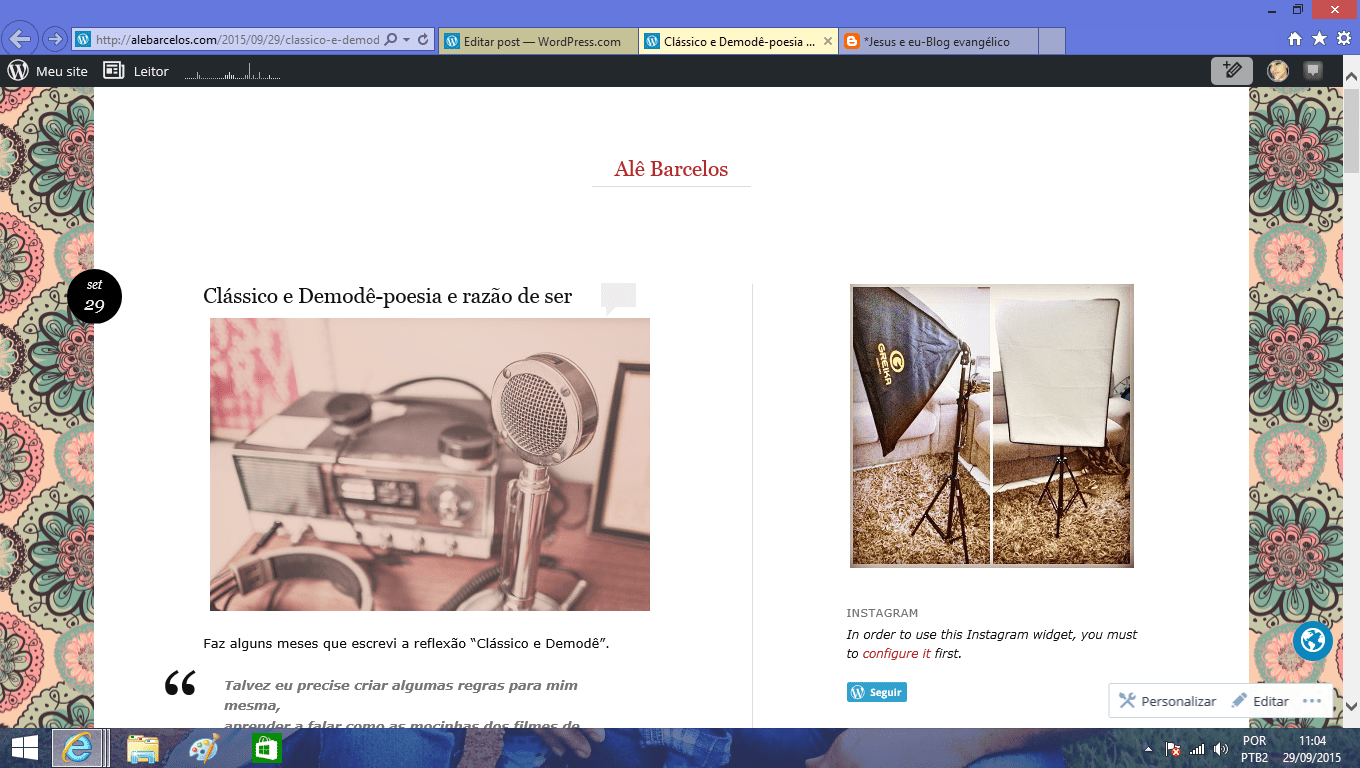Launch Paint from the taskbar

[205, 748]
